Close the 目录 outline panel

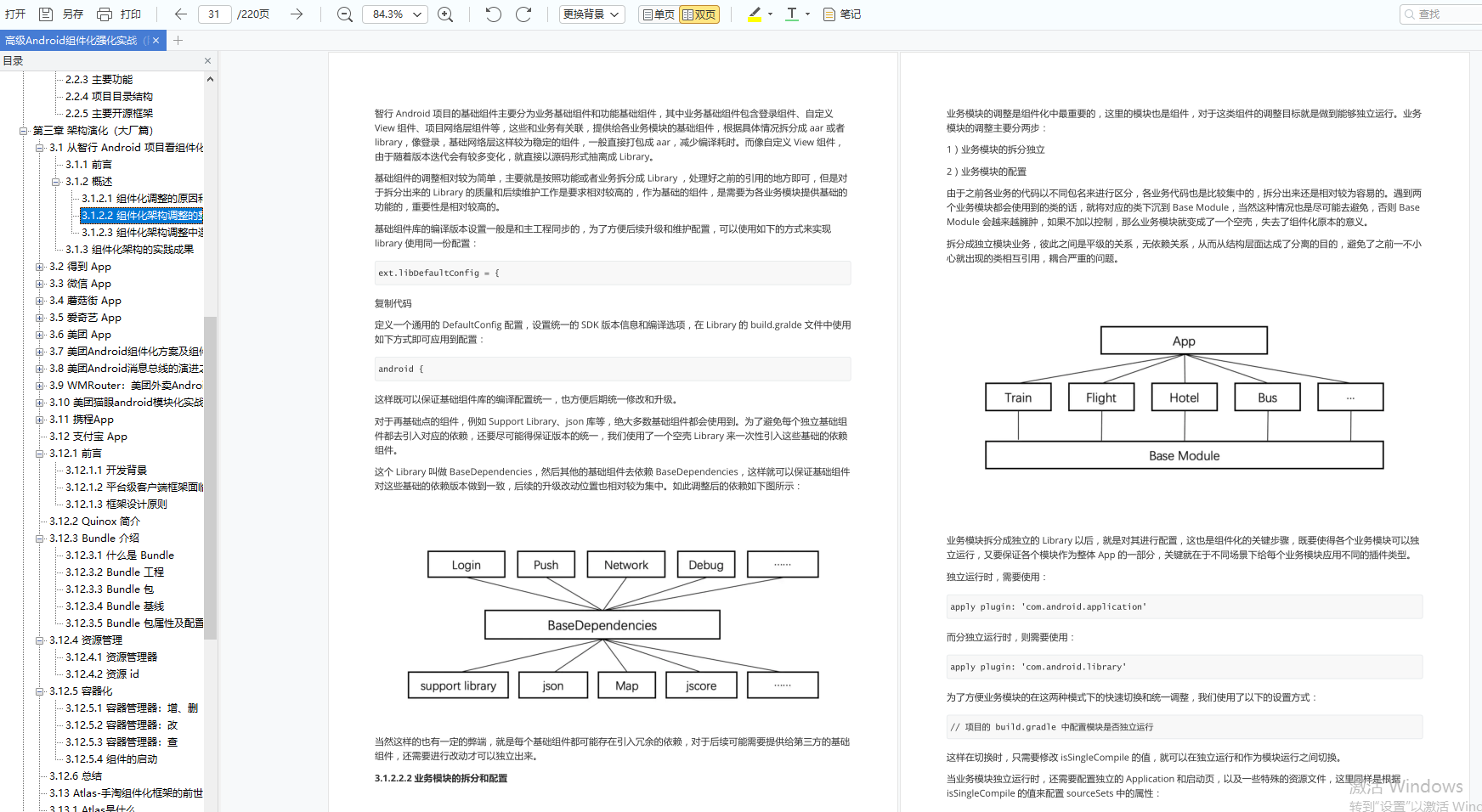pos(207,61)
